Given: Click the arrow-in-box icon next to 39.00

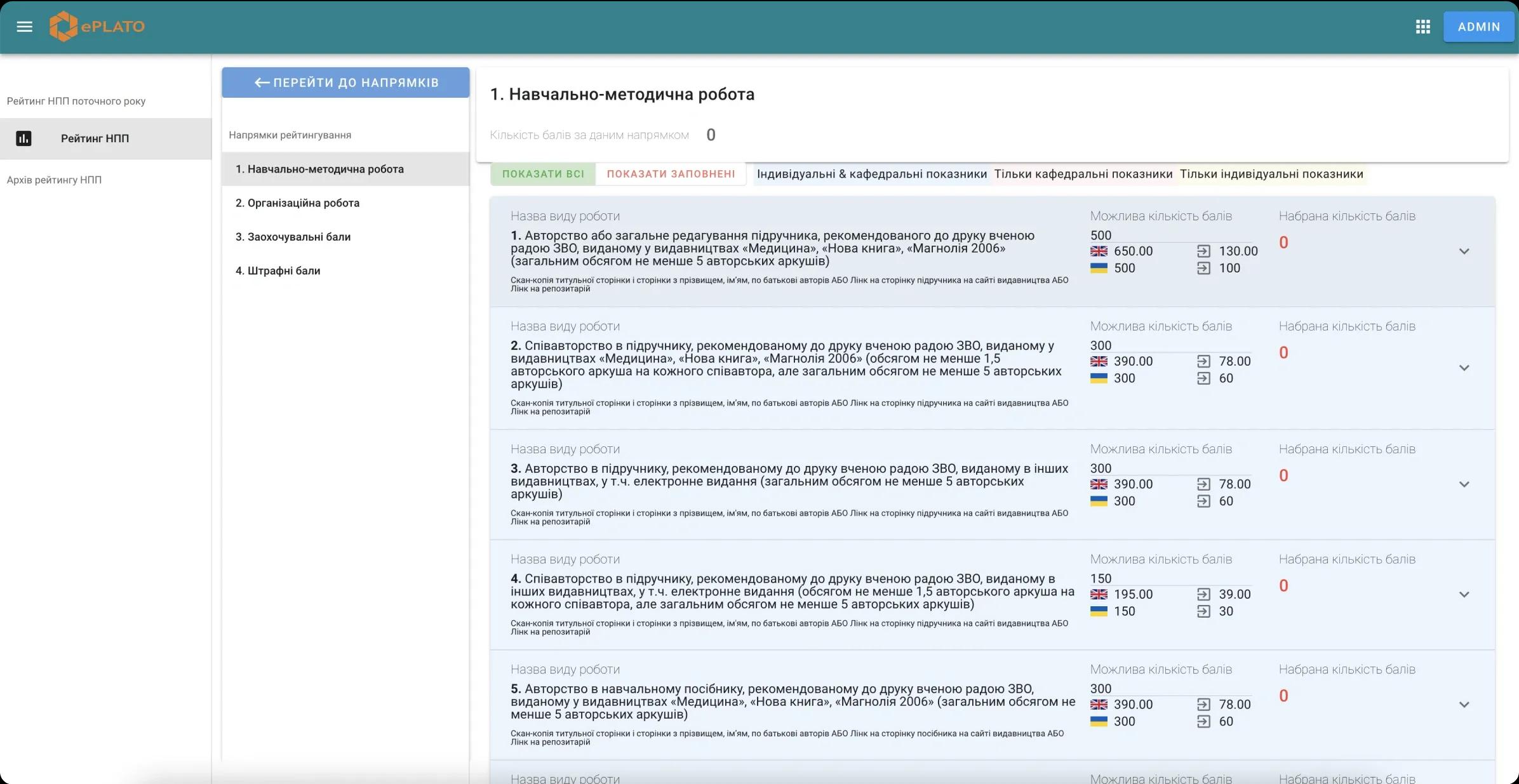Looking at the screenshot, I should click(1203, 595).
